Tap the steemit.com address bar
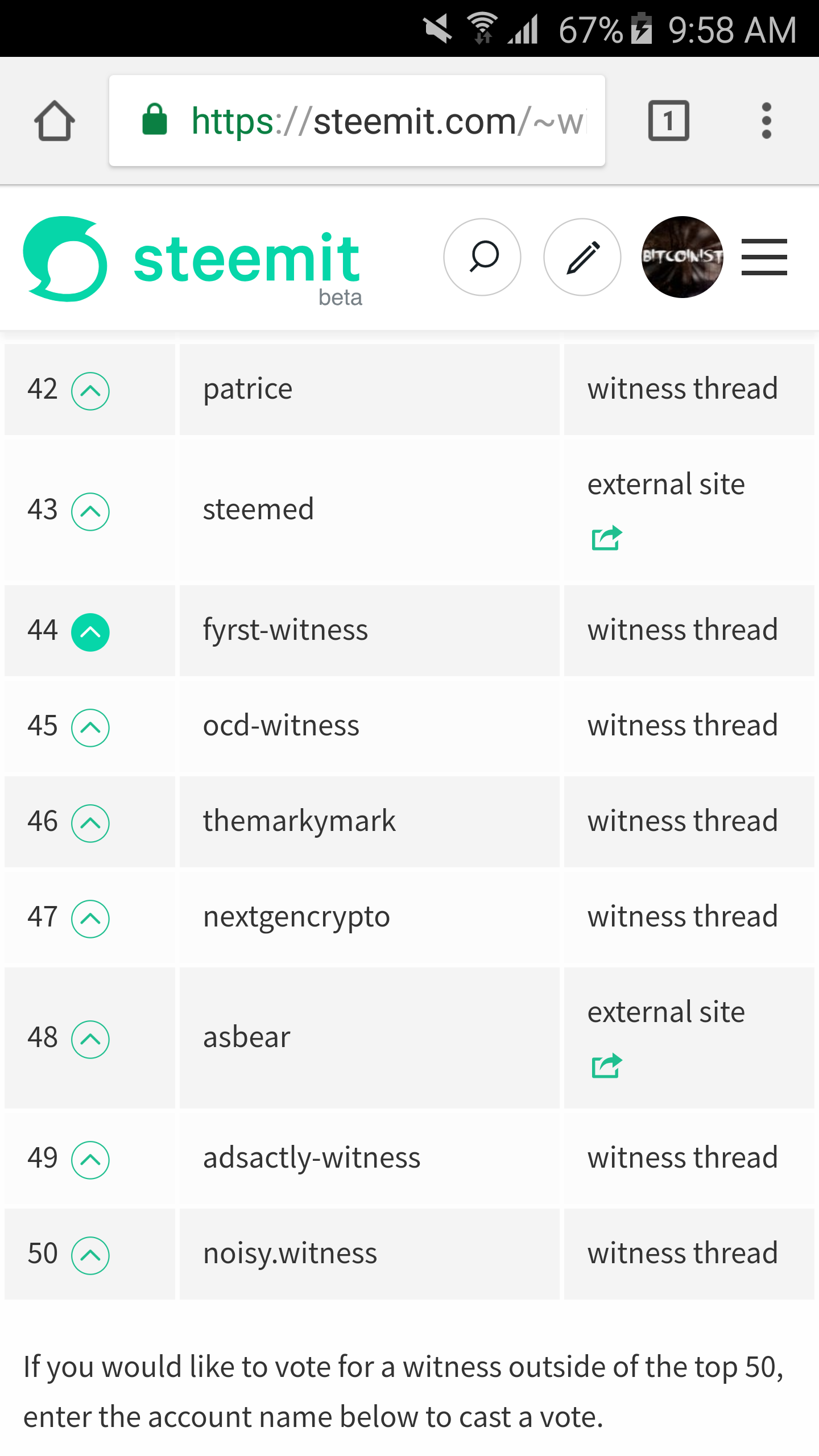This screenshot has height=1456, width=819. [357, 121]
